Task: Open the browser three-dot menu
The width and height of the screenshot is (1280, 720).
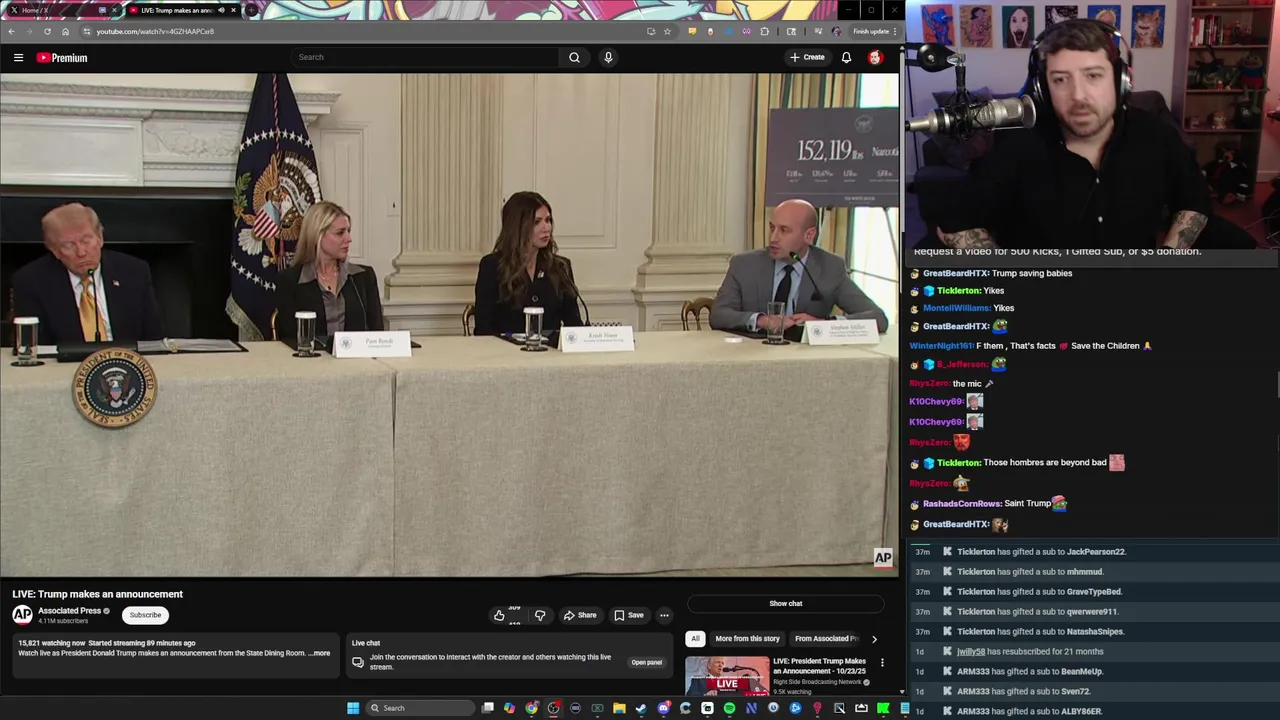Action: (894, 31)
